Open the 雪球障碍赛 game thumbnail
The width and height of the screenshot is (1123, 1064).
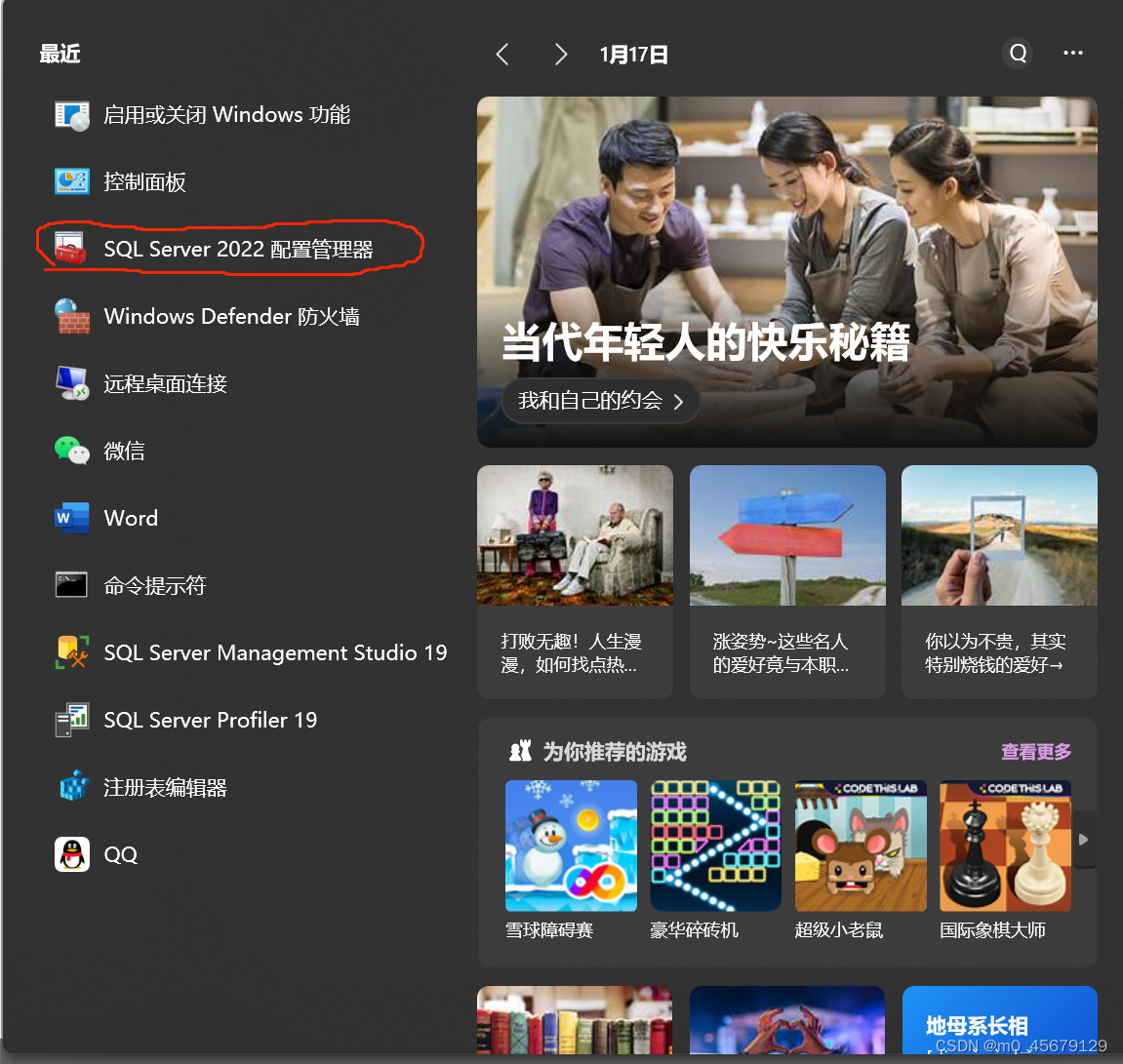click(x=571, y=845)
